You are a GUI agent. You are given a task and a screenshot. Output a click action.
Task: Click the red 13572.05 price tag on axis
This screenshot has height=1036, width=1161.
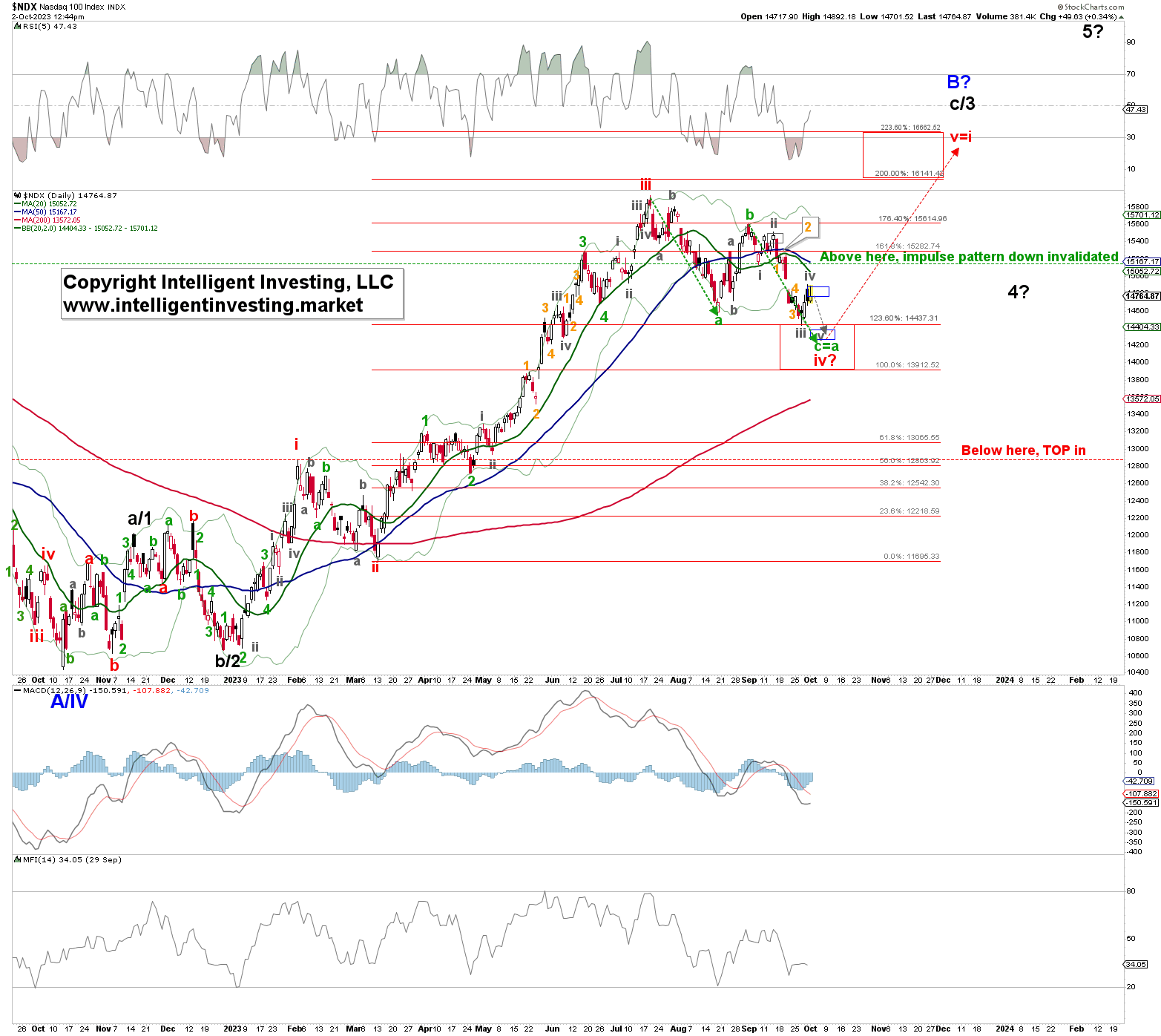tap(1142, 399)
